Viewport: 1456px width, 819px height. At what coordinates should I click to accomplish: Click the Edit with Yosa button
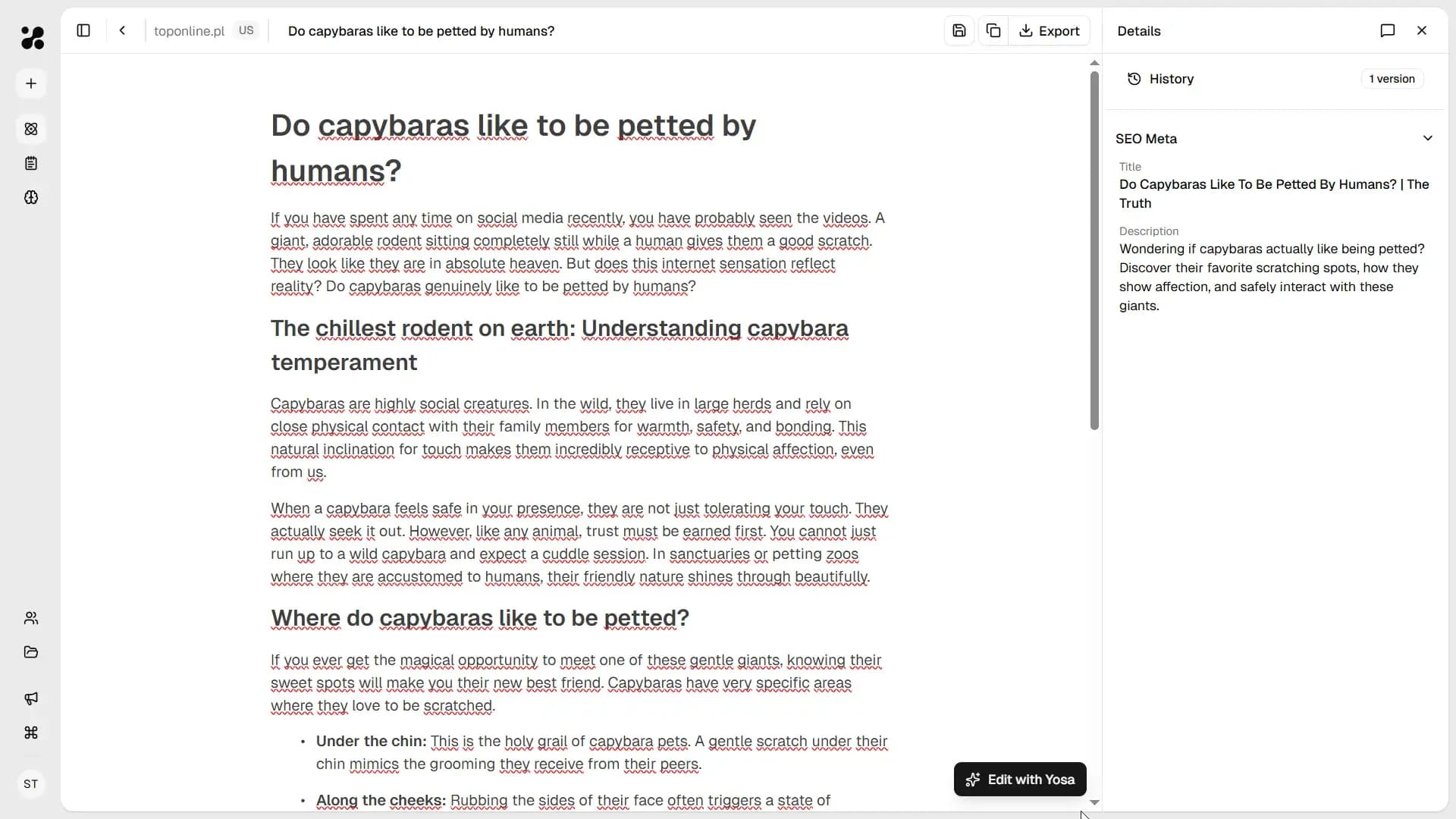pyautogui.click(x=1018, y=779)
